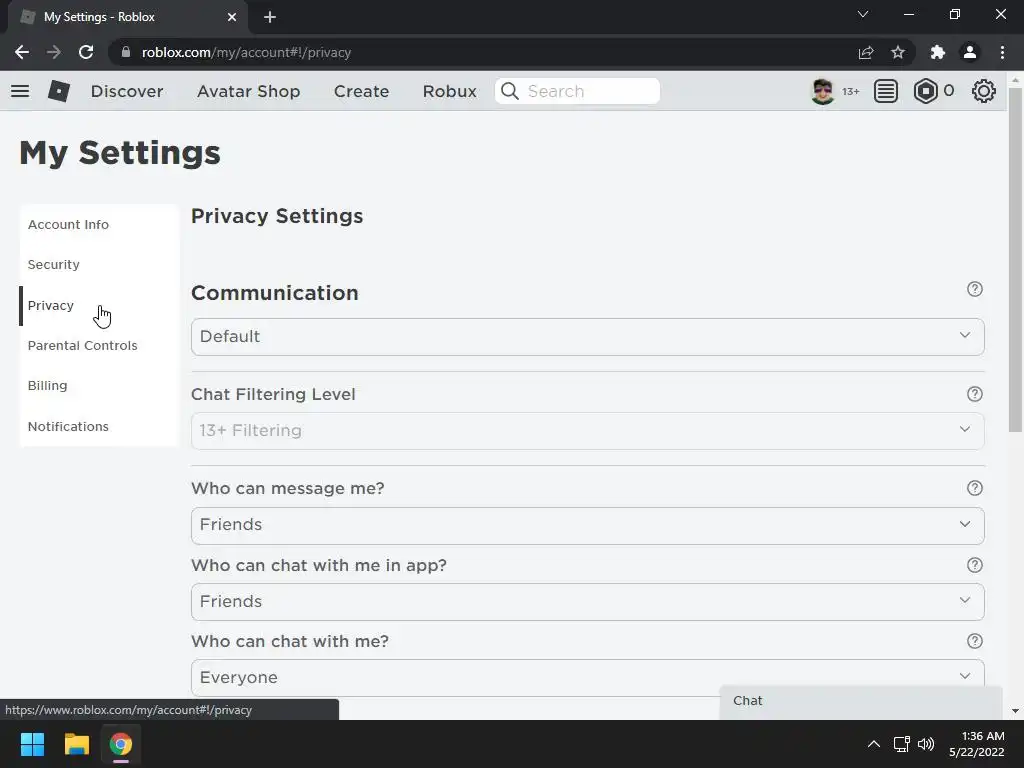The image size is (1024, 768).
Task: Open the Chrome three-dot menu
Action: click(x=1002, y=52)
